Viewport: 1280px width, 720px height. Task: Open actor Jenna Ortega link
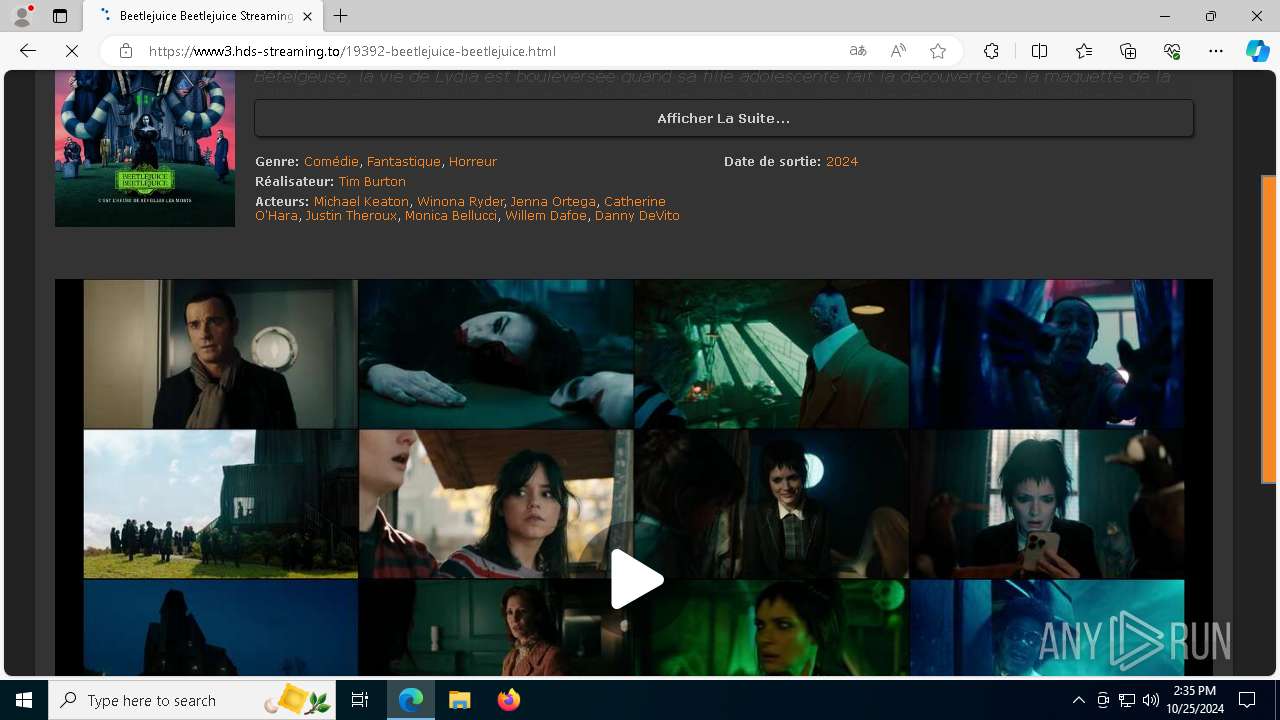pos(553,201)
